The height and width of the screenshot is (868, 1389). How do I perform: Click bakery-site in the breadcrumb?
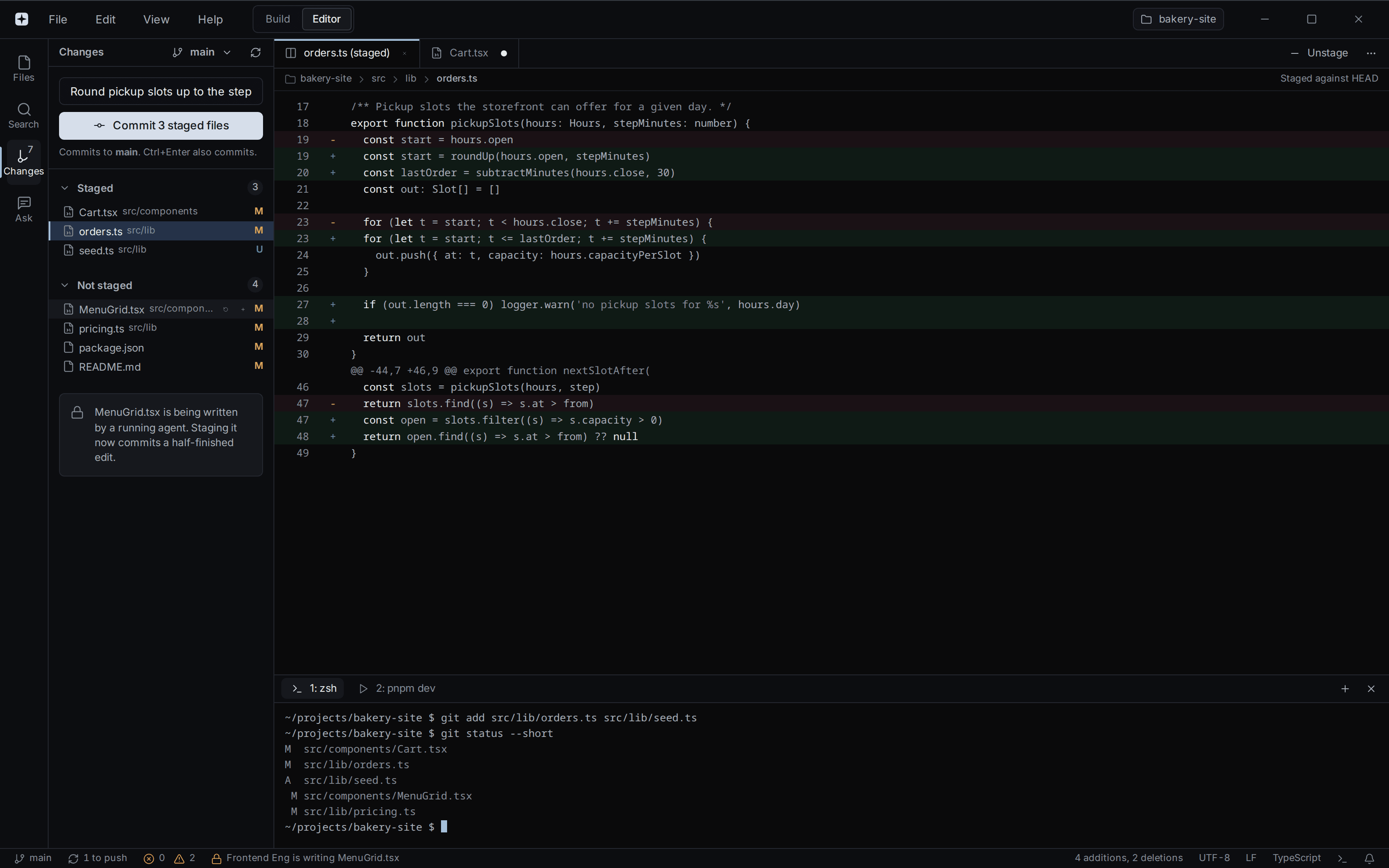[x=326, y=79]
